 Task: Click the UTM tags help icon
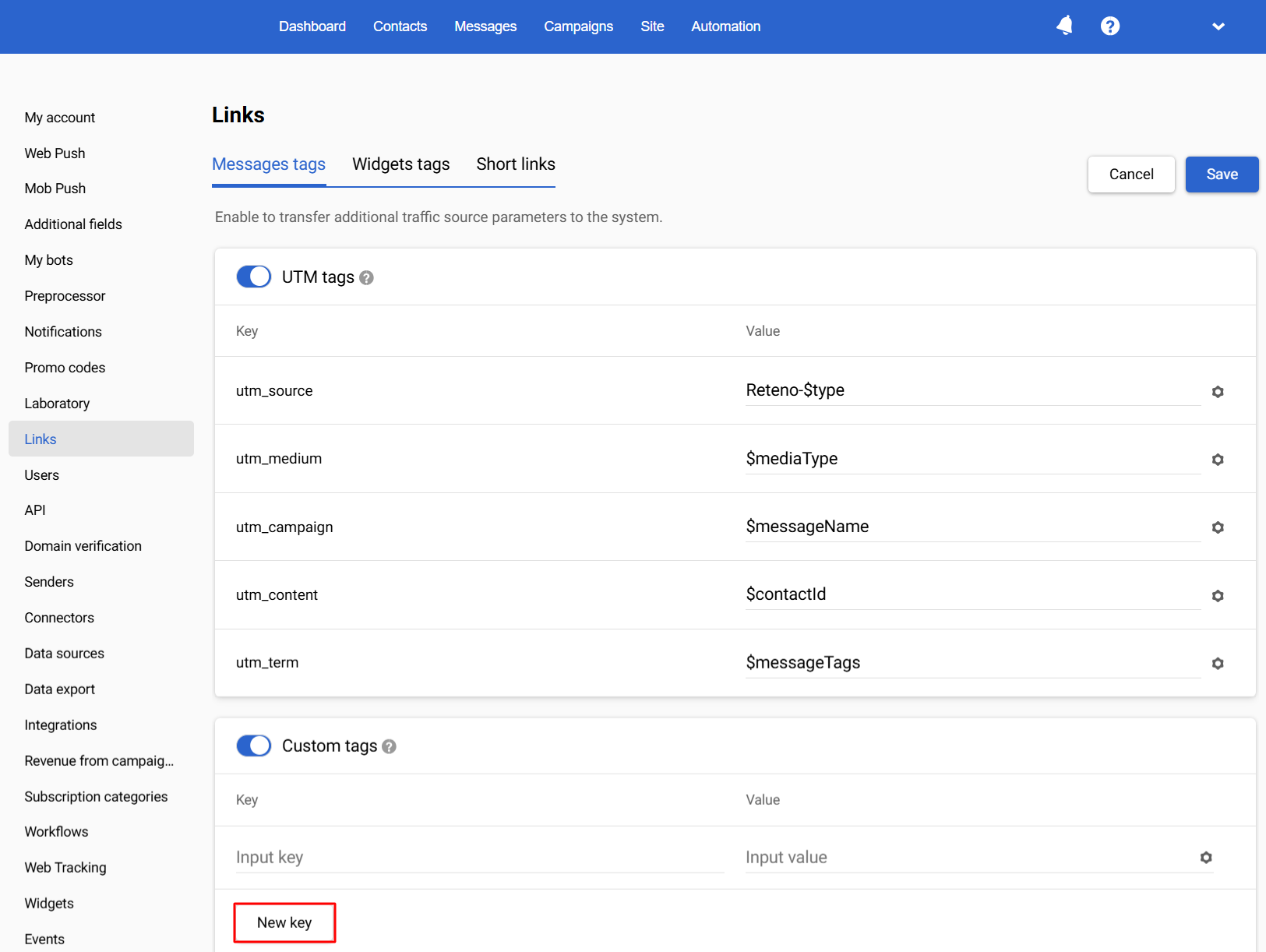click(367, 278)
